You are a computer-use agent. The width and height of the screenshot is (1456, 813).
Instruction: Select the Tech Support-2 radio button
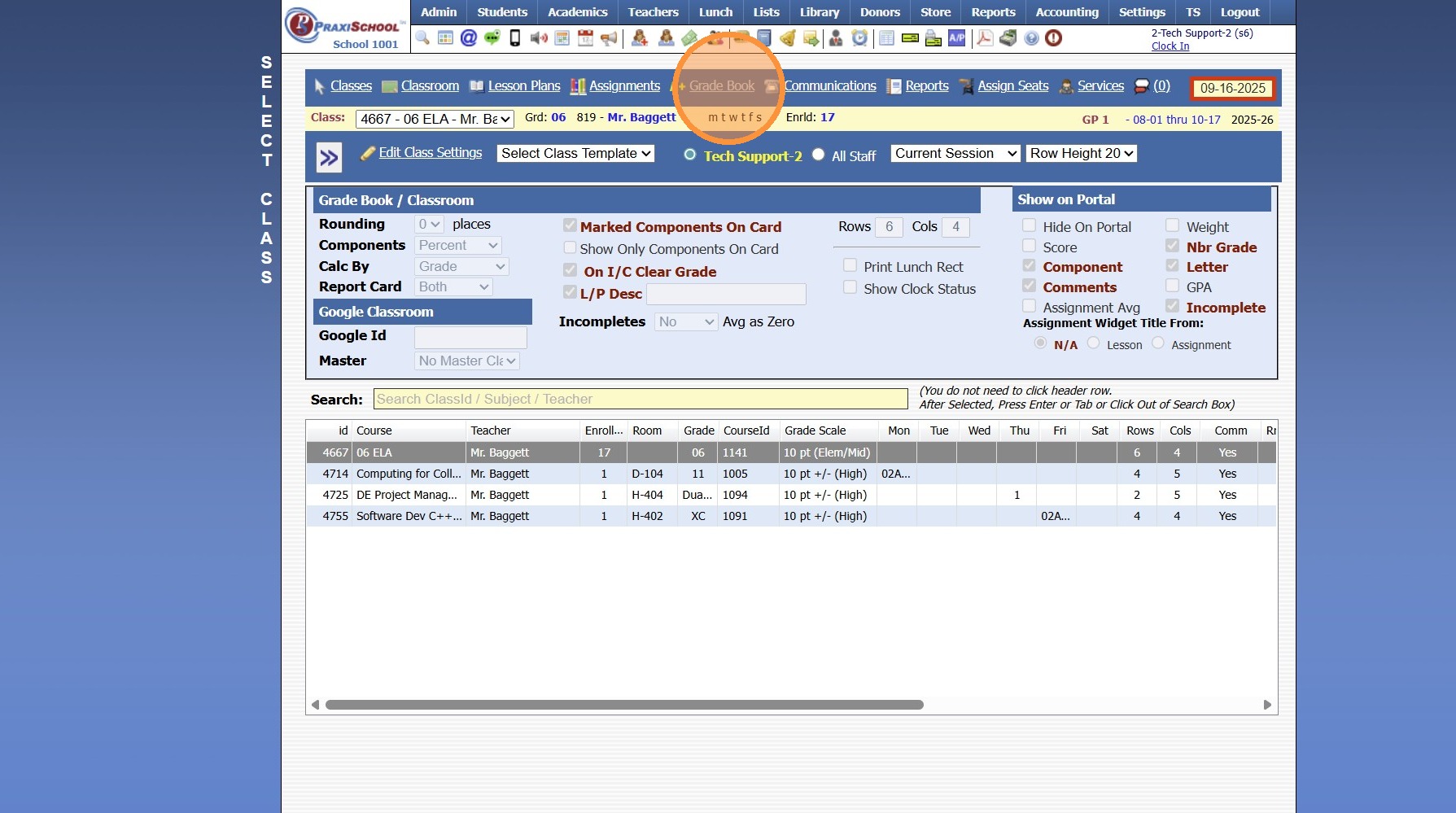(x=690, y=155)
